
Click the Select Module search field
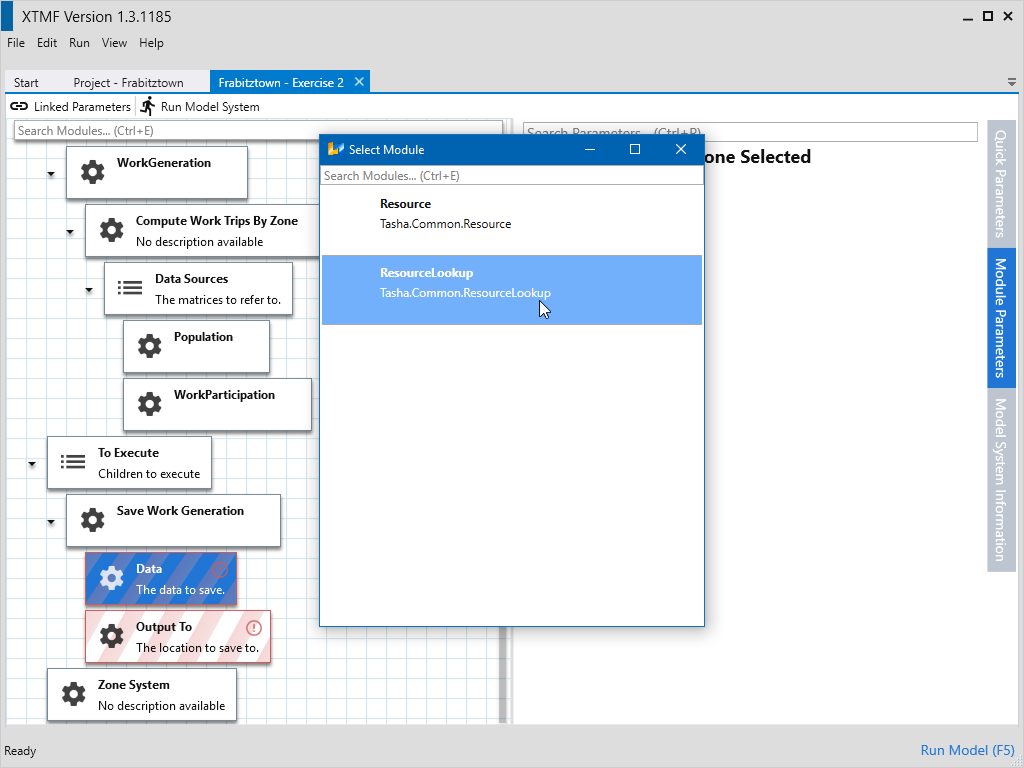coord(511,176)
